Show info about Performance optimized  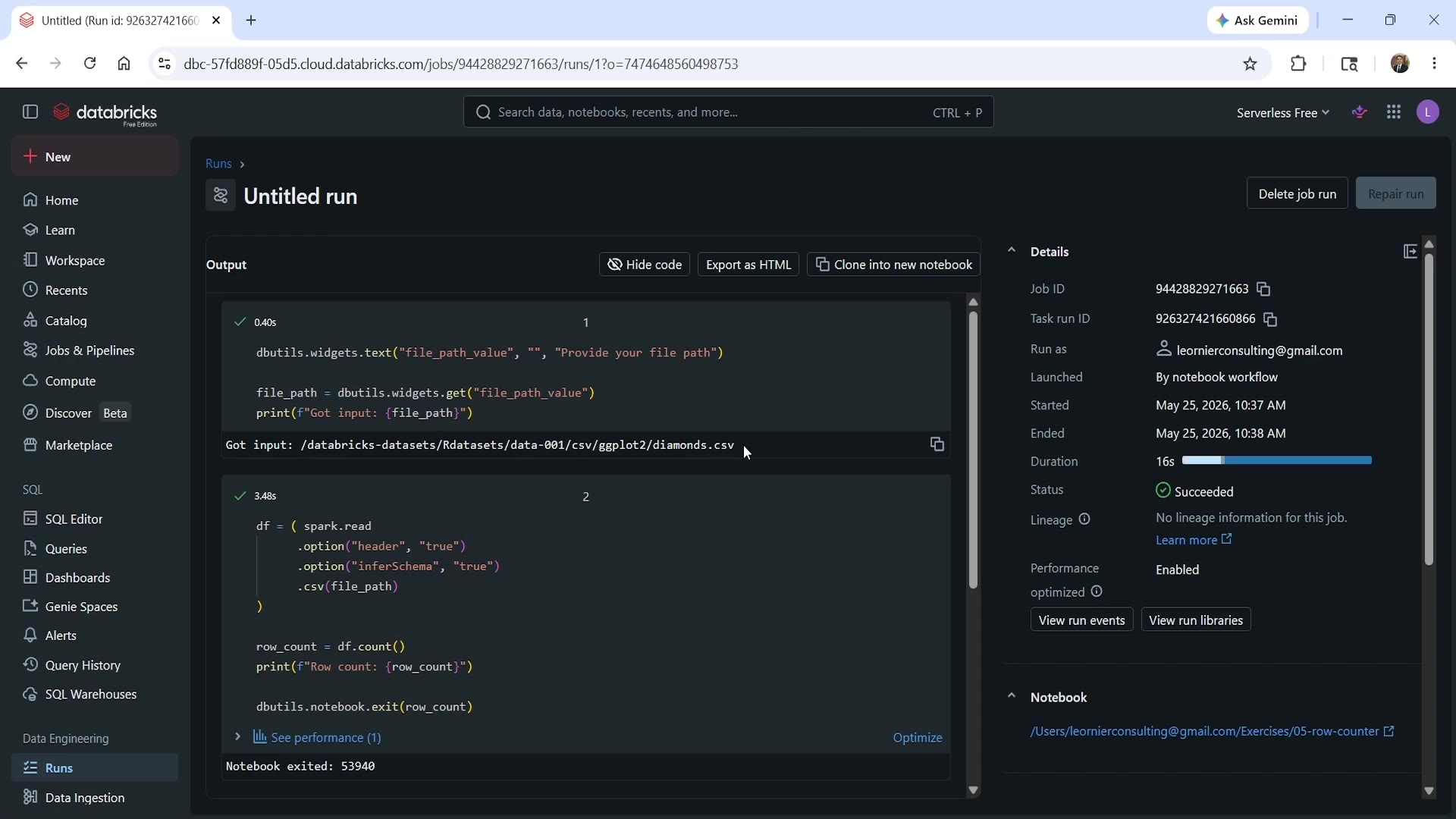point(1097,591)
